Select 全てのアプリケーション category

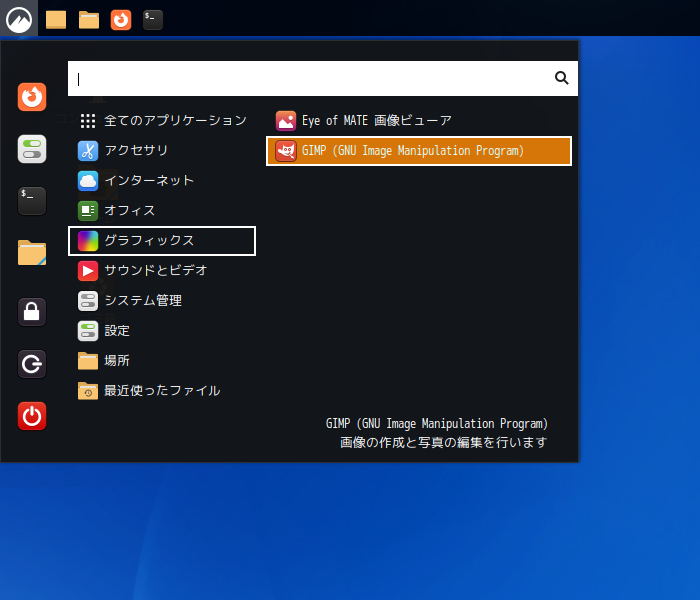click(162, 121)
